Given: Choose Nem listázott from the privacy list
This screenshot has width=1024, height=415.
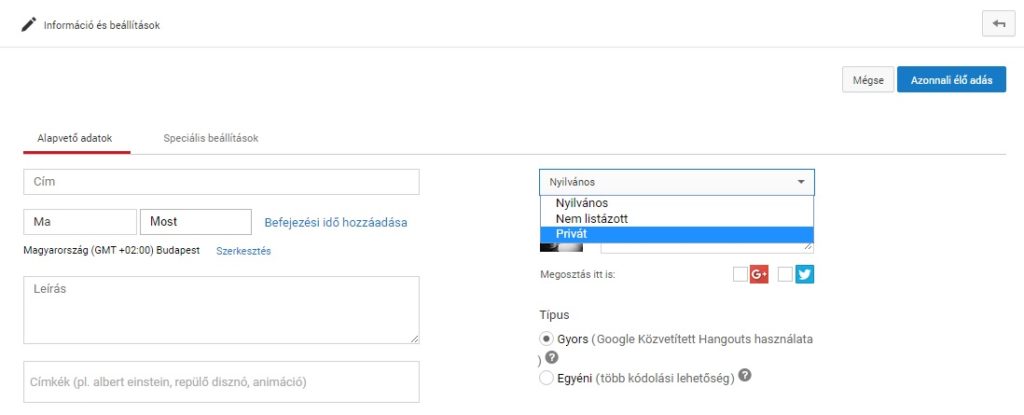Looking at the screenshot, I should pyautogui.click(x=592, y=218).
